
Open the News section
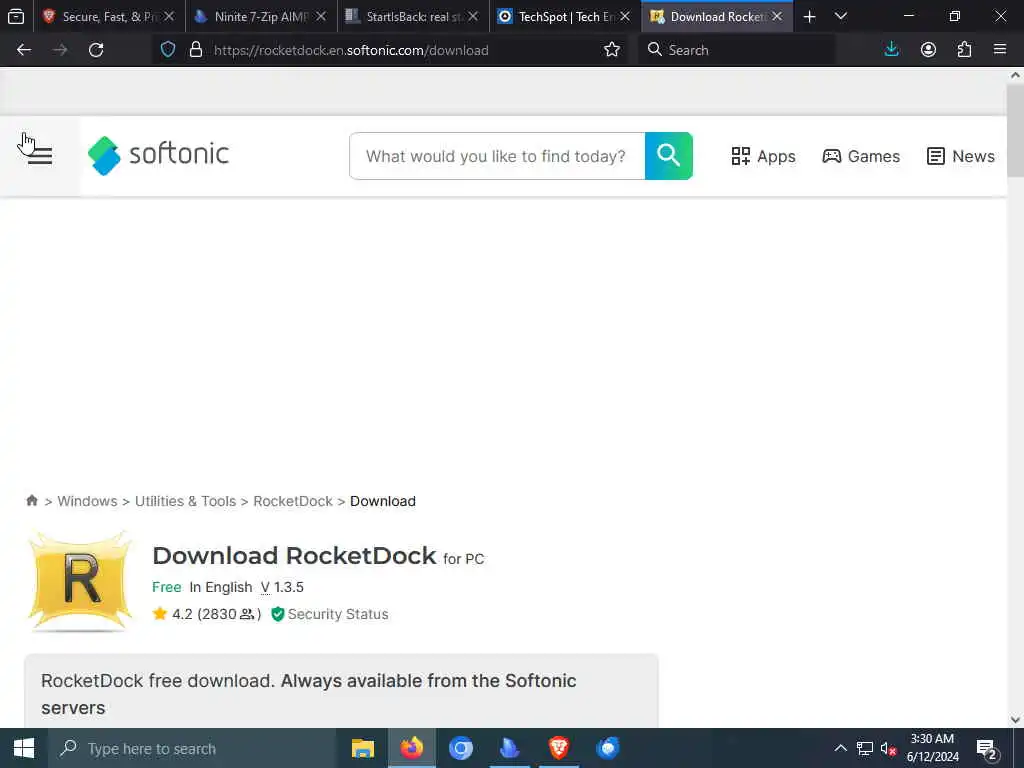[x=961, y=156]
